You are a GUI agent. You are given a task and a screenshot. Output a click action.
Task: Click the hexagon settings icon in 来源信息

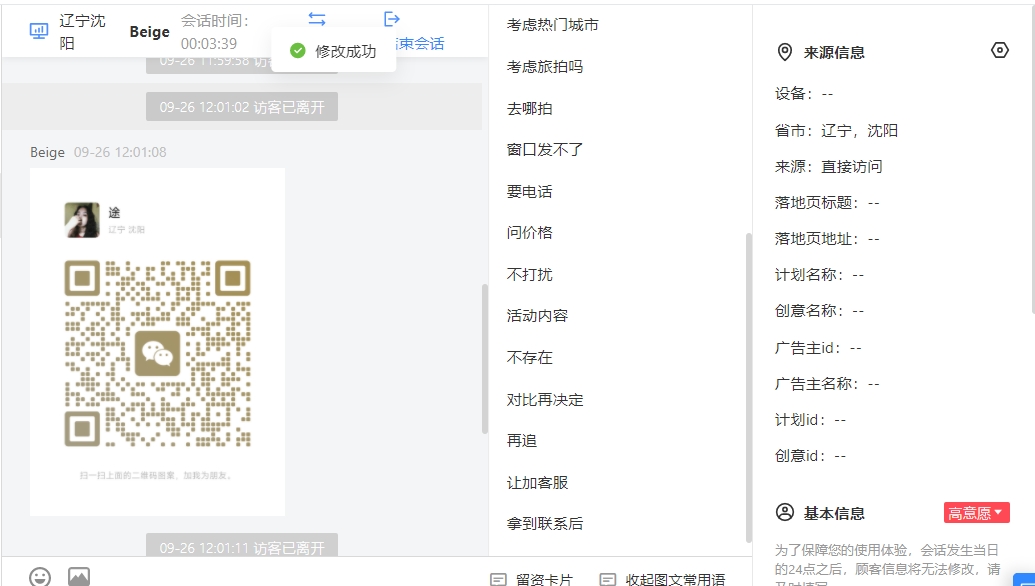pos(999,50)
